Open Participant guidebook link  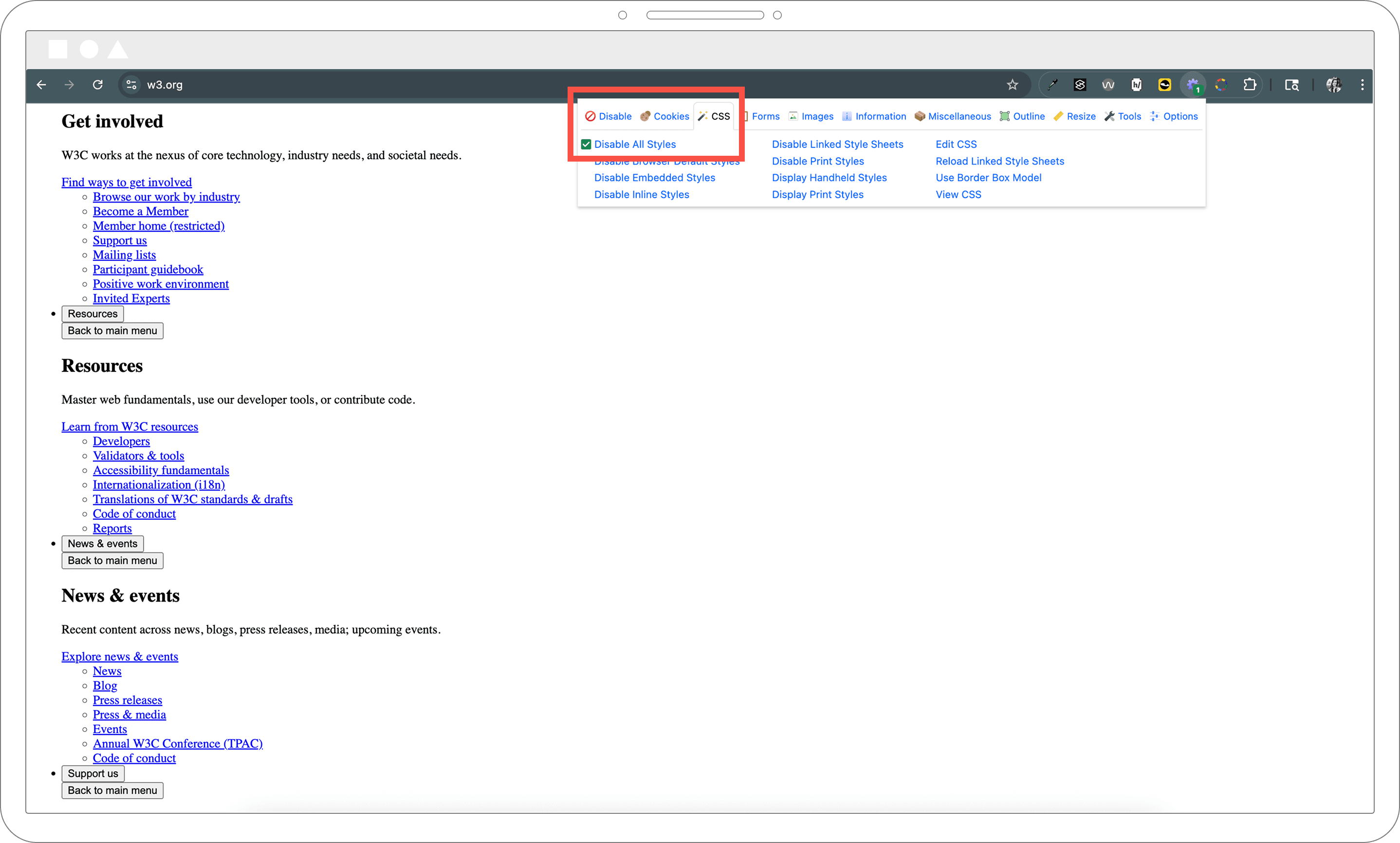147,270
